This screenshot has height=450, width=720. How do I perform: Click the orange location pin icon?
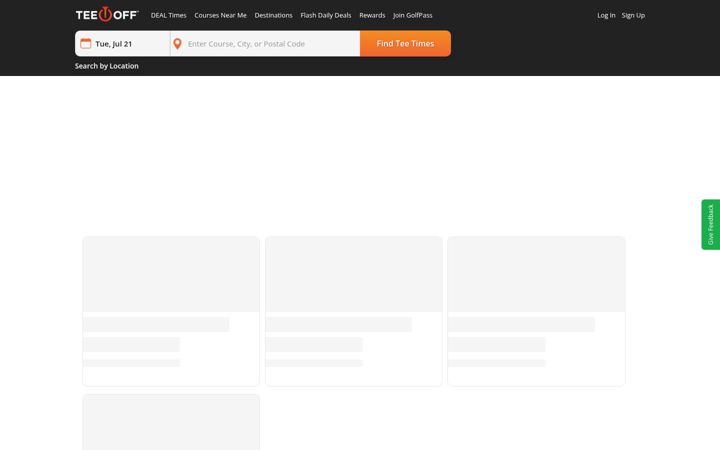point(177,44)
